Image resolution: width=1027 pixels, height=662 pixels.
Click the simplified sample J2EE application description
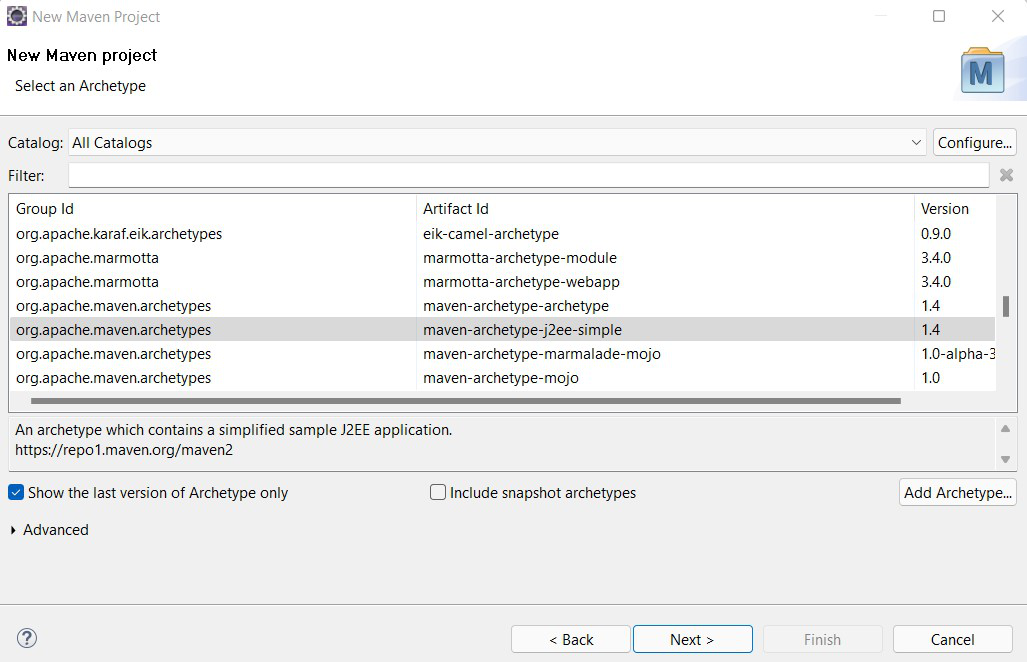coord(234,430)
